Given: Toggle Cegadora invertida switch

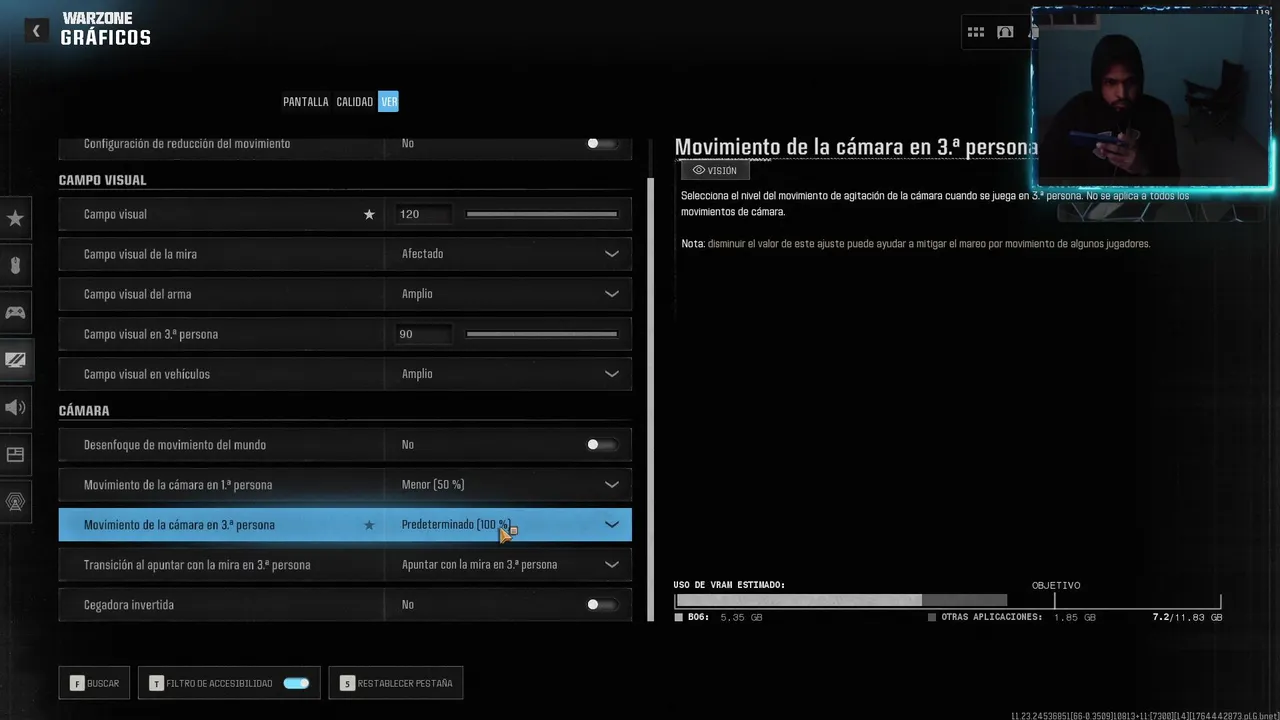Looking at the screenshot, I should (x=601, y=605).
